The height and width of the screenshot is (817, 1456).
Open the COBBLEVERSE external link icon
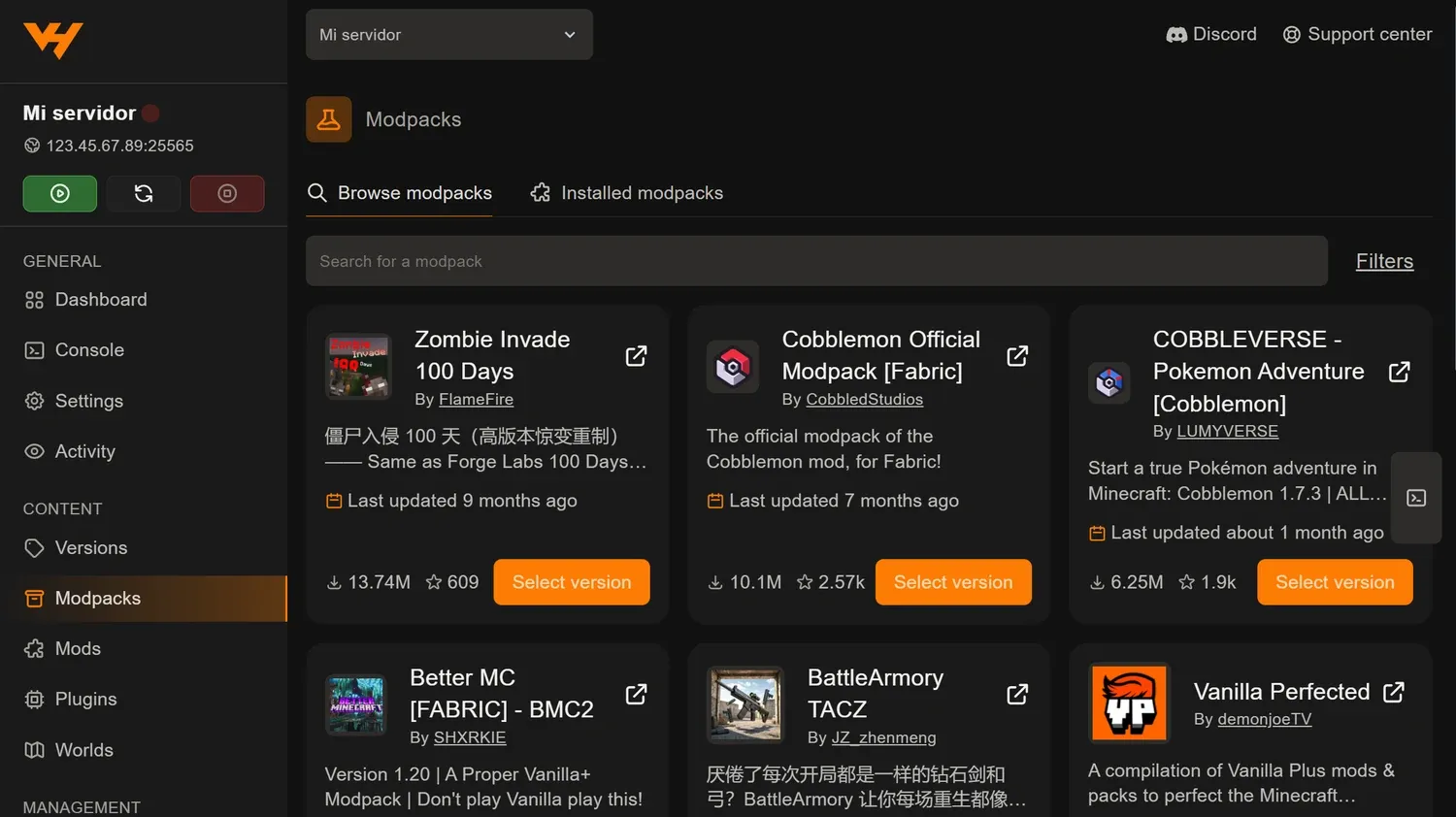point(1399,372)
